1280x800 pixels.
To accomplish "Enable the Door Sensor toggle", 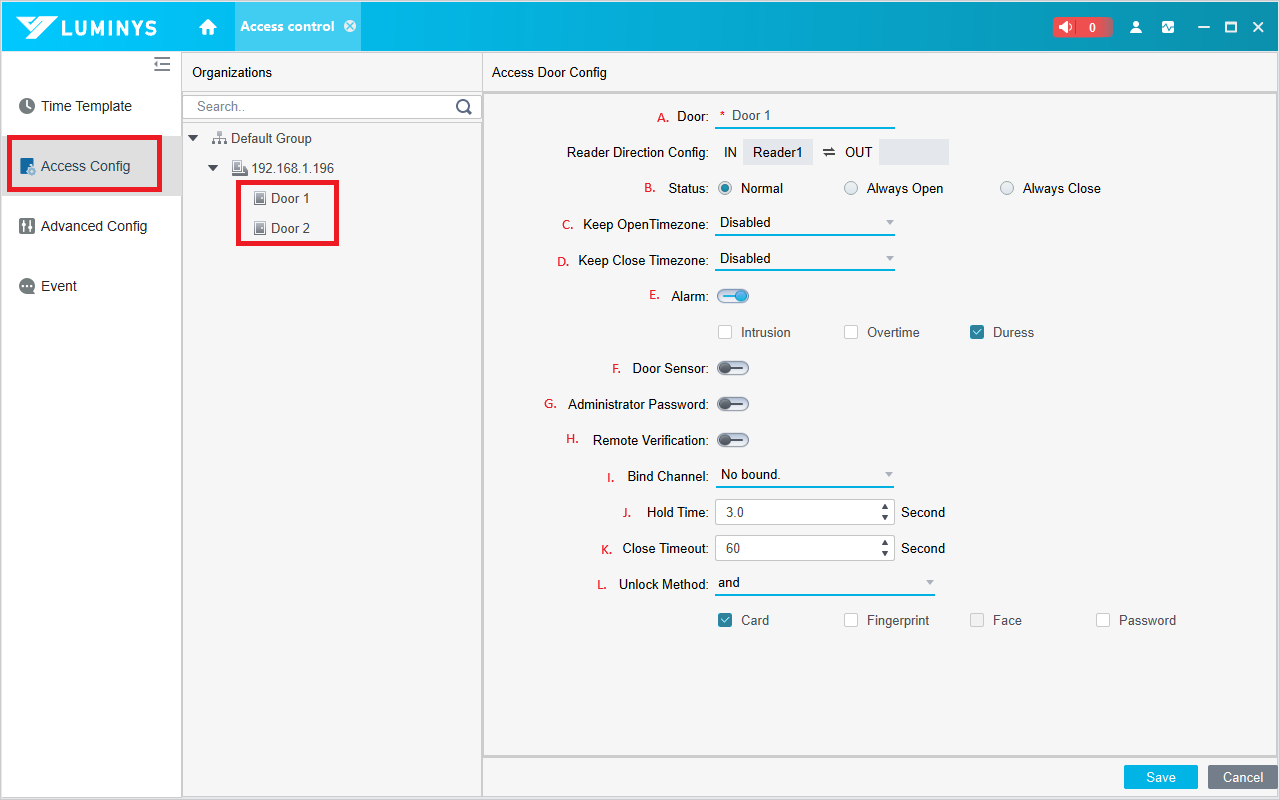I will click(733, 368).
